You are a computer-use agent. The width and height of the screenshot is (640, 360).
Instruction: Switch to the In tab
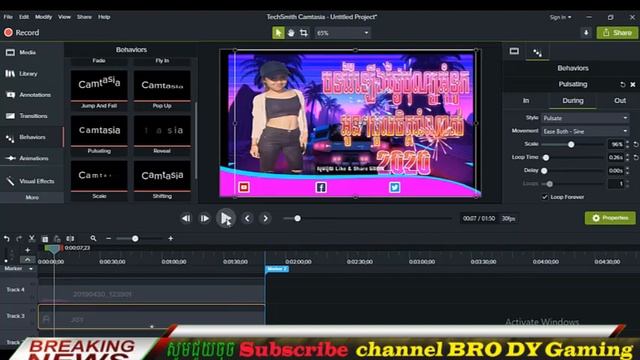pyautogui.click(x=526, y=100)
